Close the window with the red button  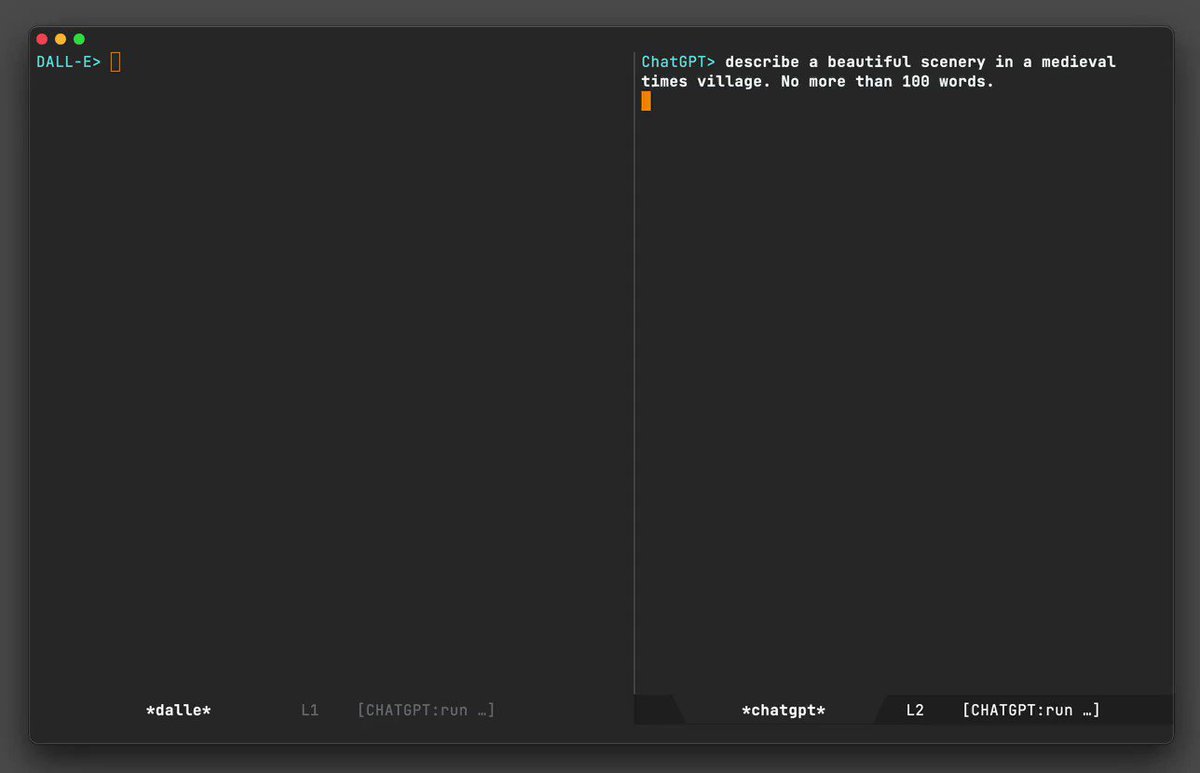coord(42,39)
